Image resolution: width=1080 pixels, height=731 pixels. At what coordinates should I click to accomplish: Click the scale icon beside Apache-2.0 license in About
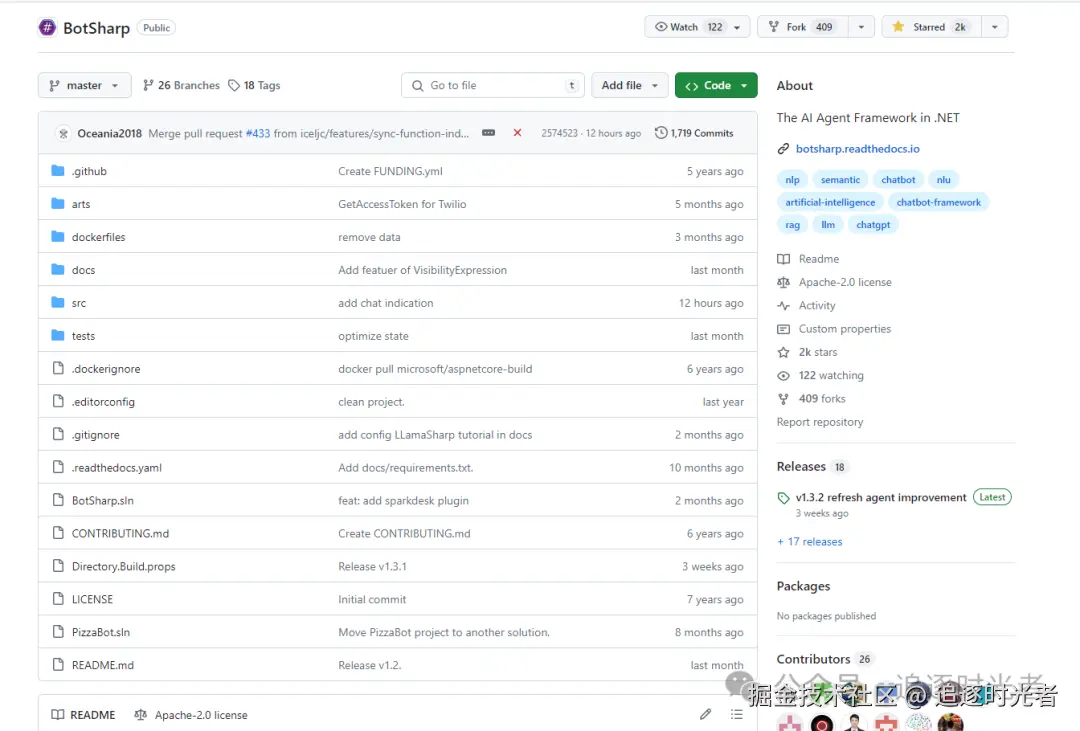(x=783, y=282)
